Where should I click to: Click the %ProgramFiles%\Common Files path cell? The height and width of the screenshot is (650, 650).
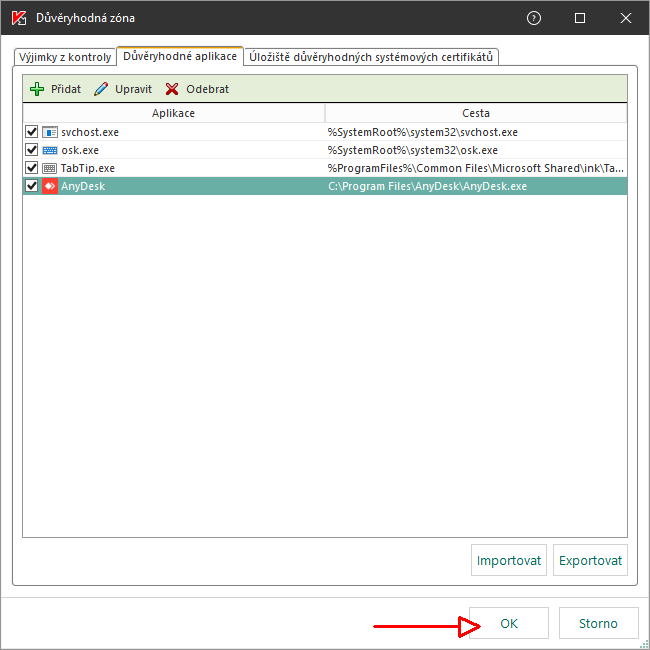click(475, 168)
